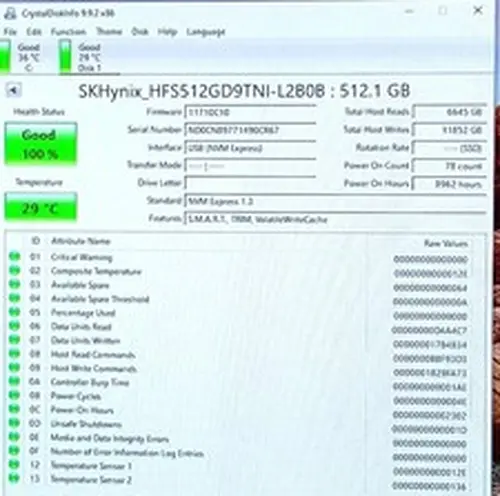Click the status icon for Available Spare Threshold
This screenshot has width=500, height=496.
14,298
